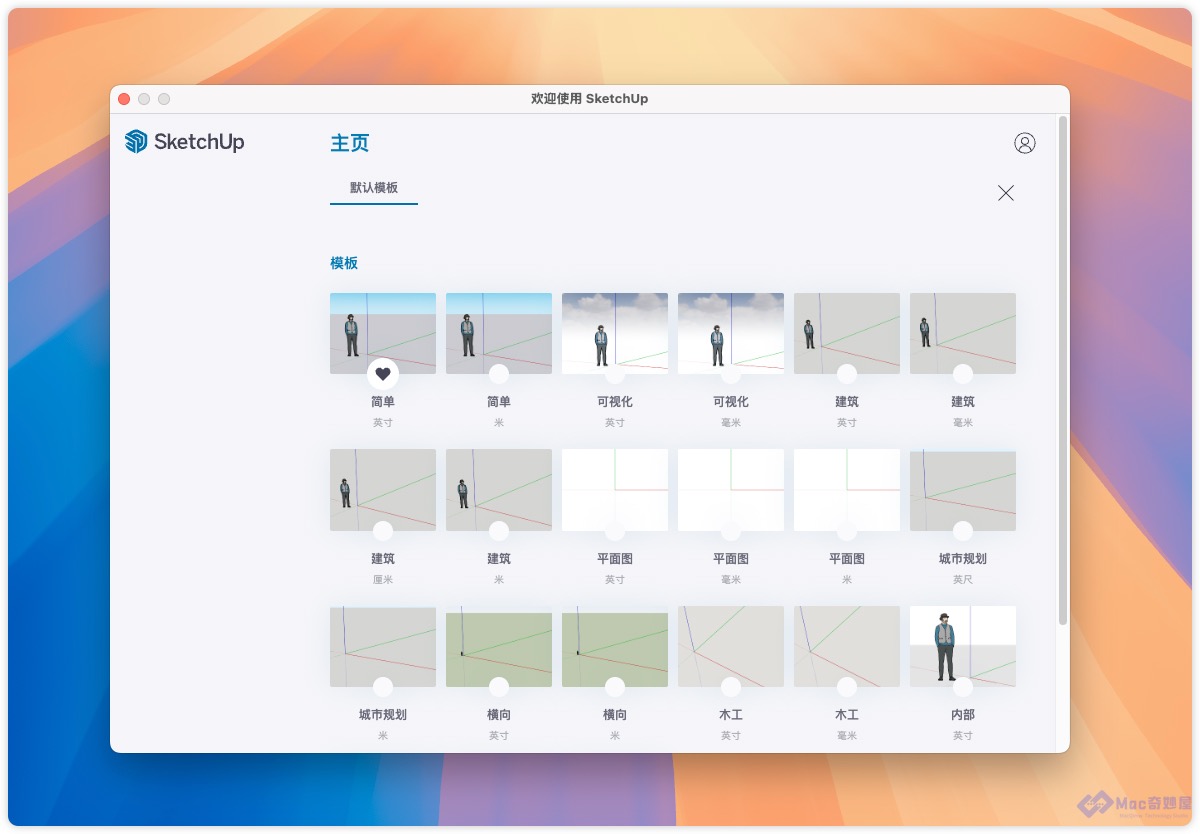
Task: Pick the 建筑 厘米 template thumbnail
Action: pyautogui.click(x=383, y=490)
